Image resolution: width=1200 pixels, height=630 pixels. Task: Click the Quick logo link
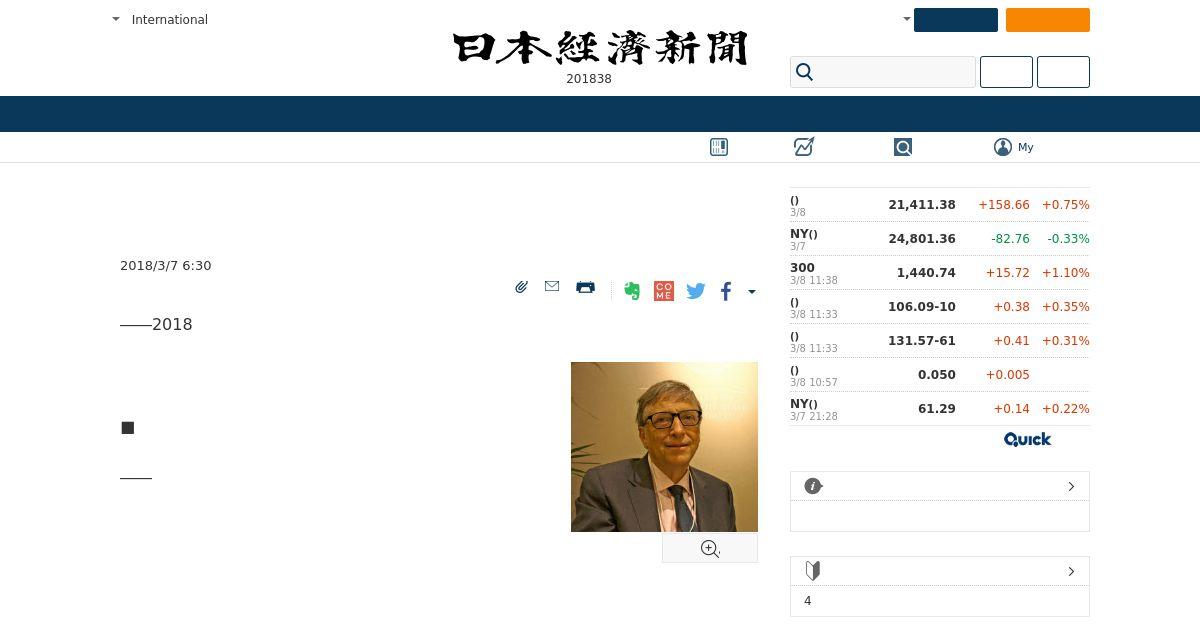[x=1027, y=440]
